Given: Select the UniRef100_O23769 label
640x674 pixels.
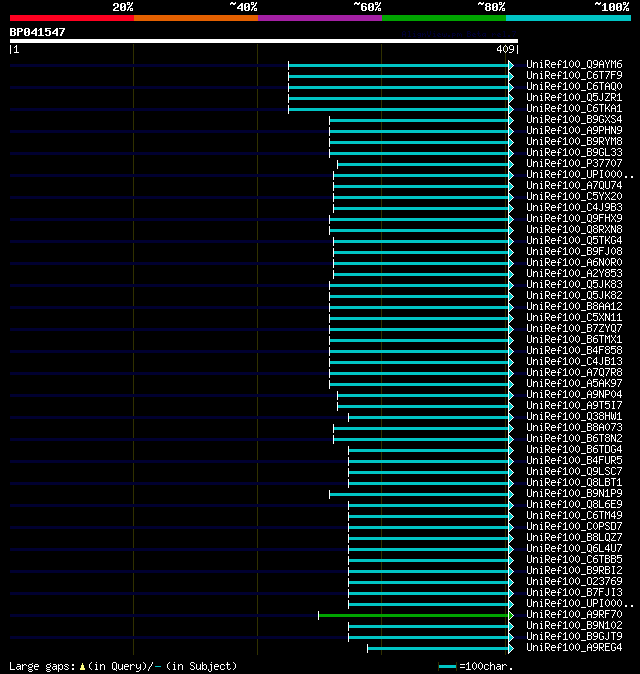Looking at the screenshot, I should coord(574,582).
